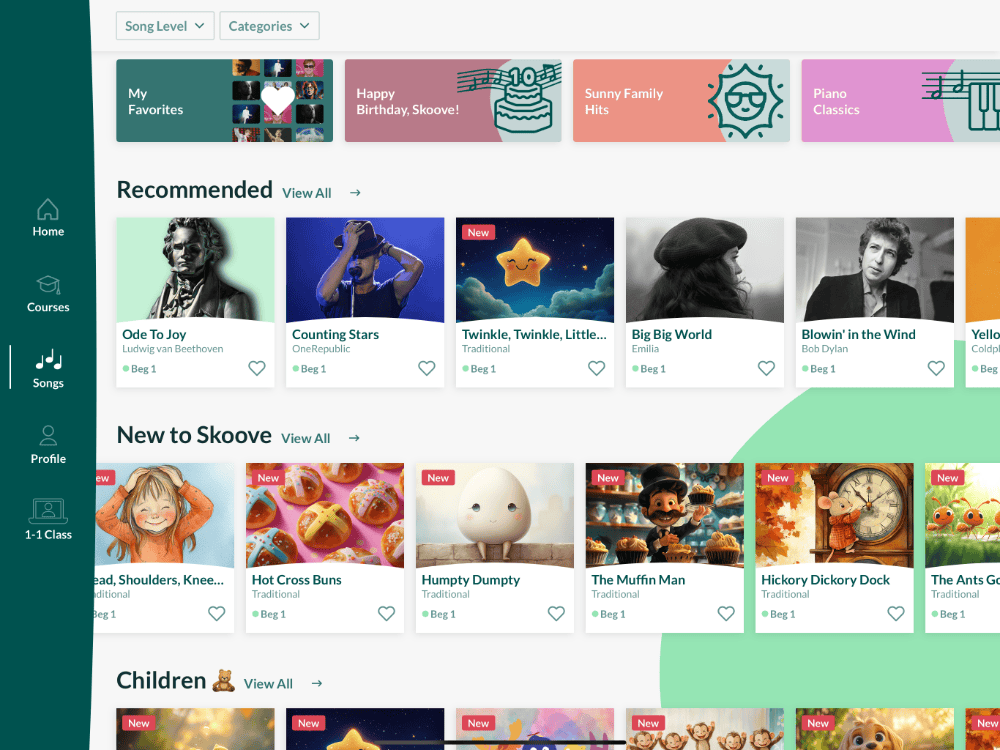The image size is (1000, 750).
Task: Toggle the heart on Humpty Dumpty
Action: pyautogui.click(x=556, y=613)
